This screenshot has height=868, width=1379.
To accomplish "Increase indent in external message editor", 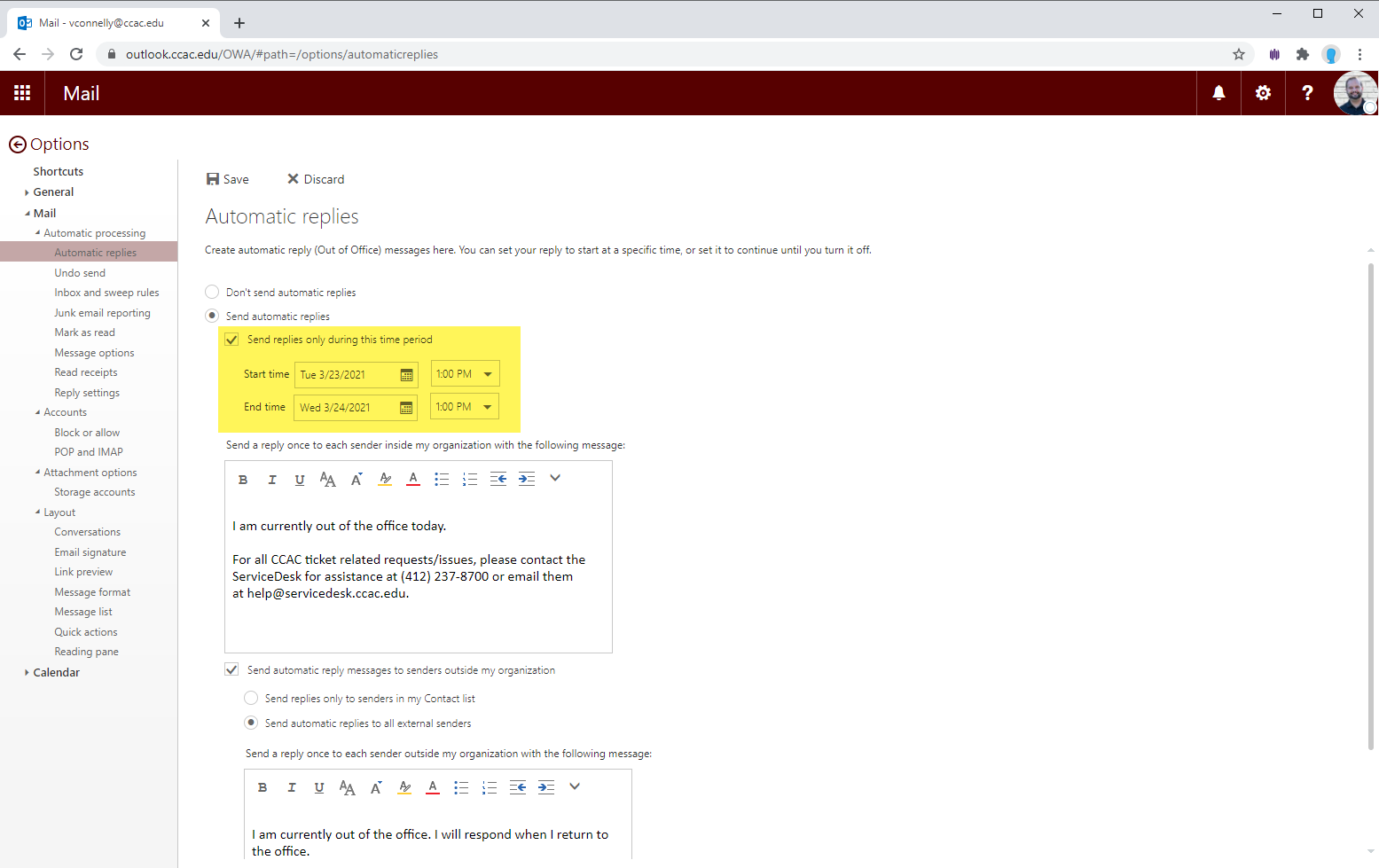I will (x=546, y=787).
